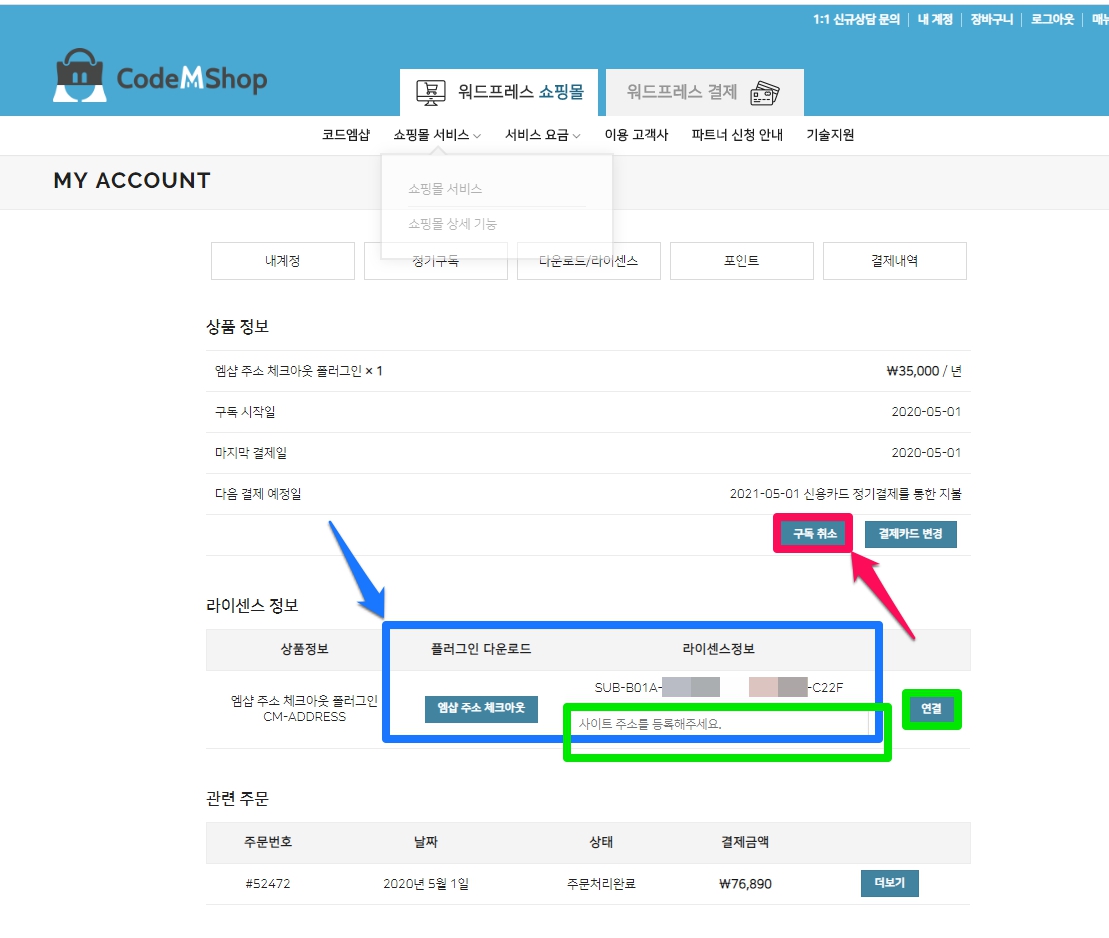Expand the 쇼핑몰 서비스 dropdown menu

(x=437, y=135)
